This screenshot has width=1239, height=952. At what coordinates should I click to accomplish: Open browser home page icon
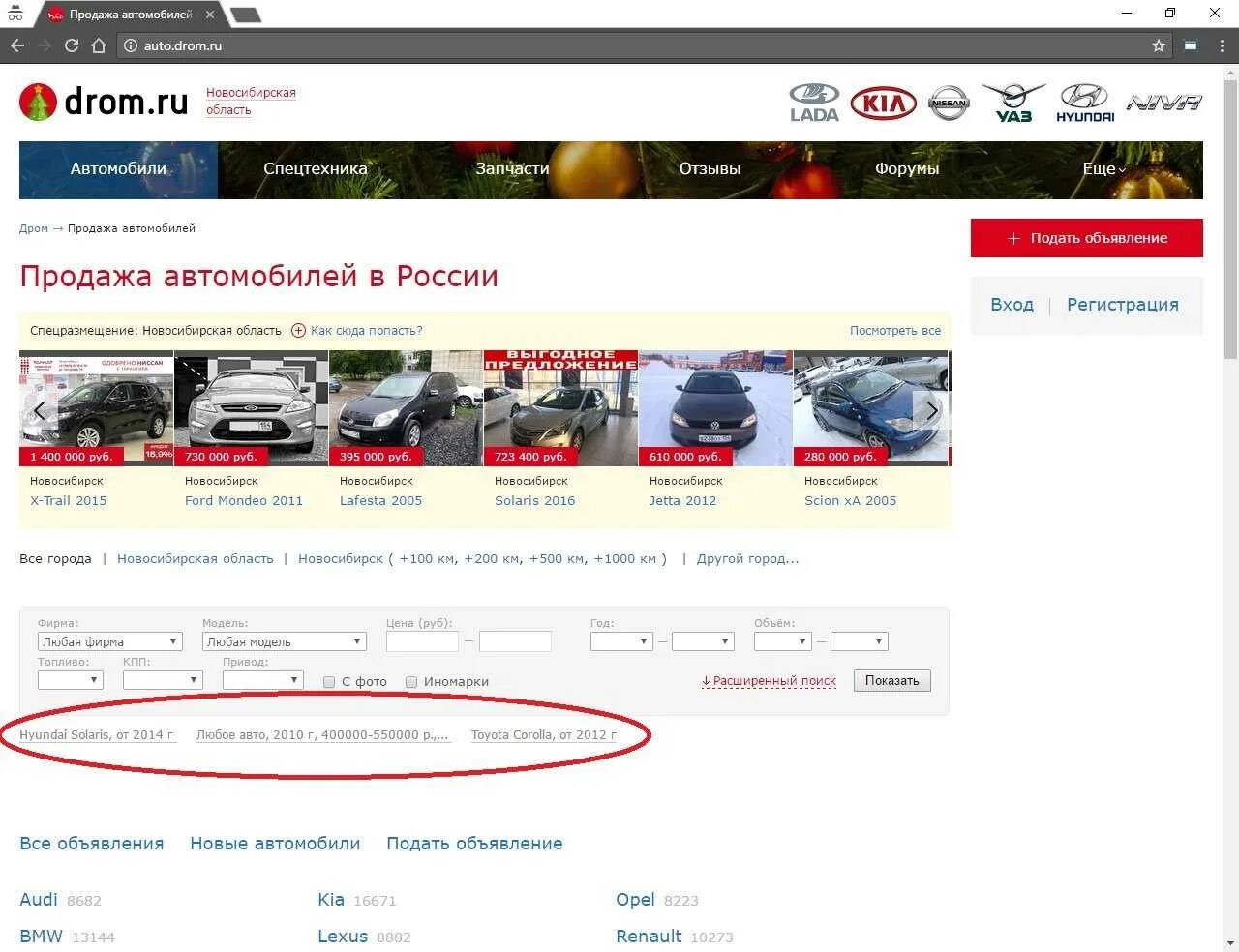(x=98, y=45)
